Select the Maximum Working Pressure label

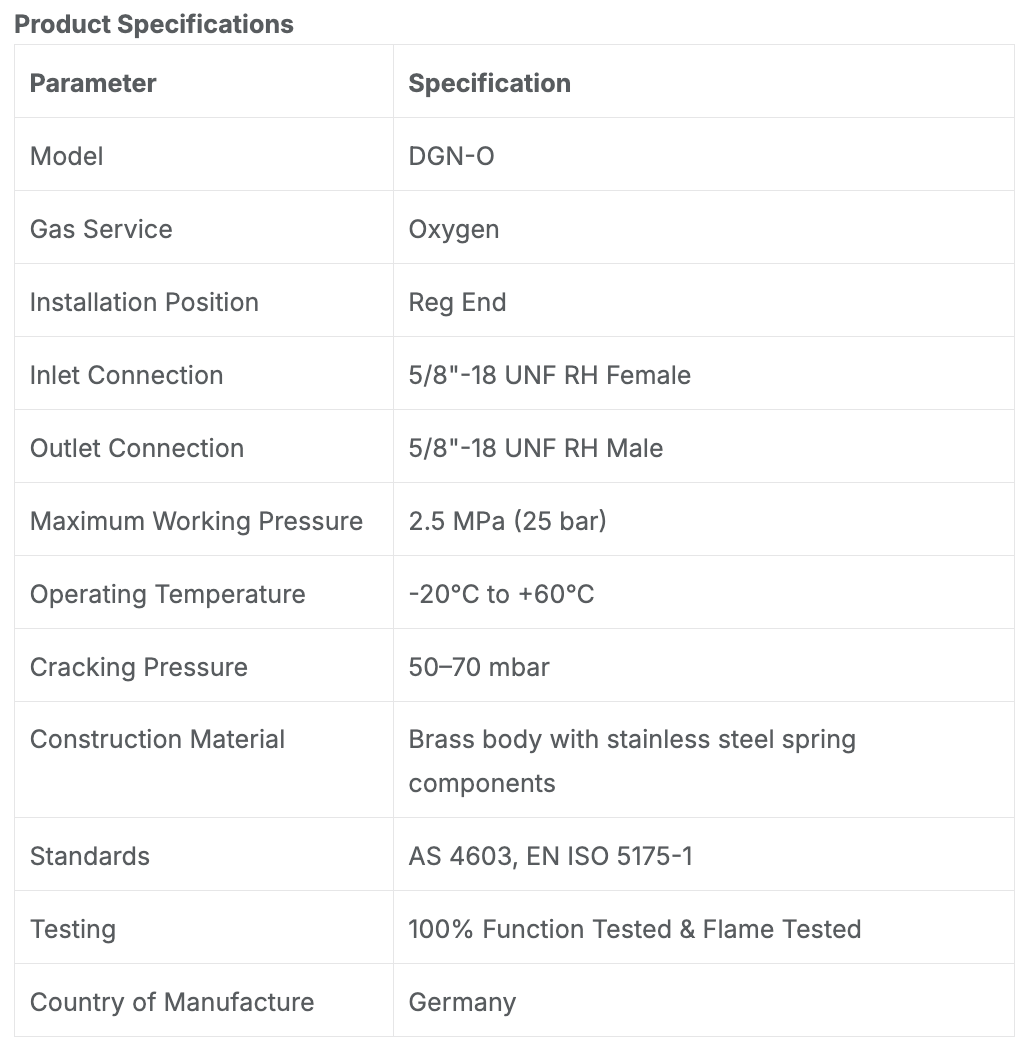[x=197, y=521]
